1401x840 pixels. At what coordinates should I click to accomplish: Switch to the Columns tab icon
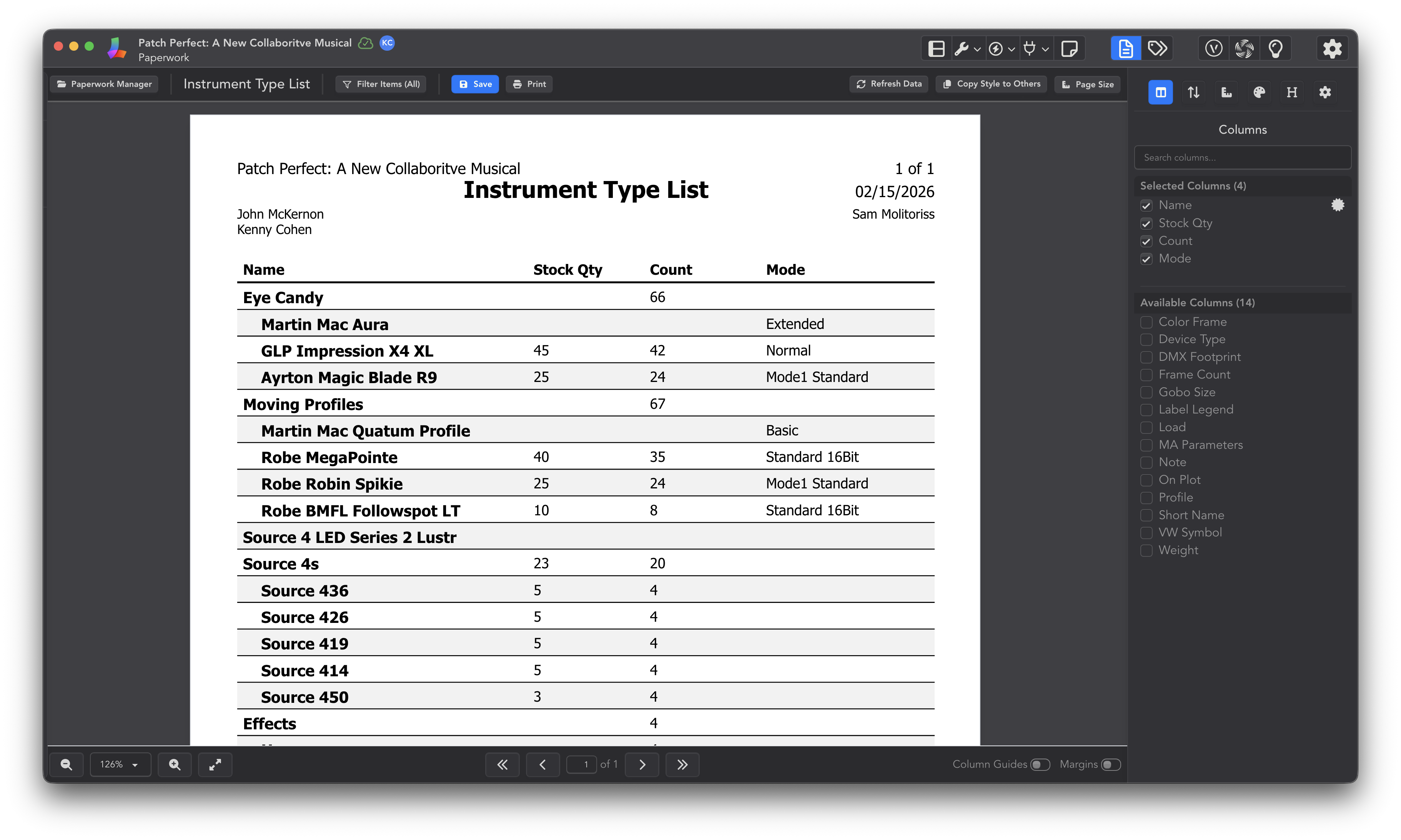click(1160, 92)
